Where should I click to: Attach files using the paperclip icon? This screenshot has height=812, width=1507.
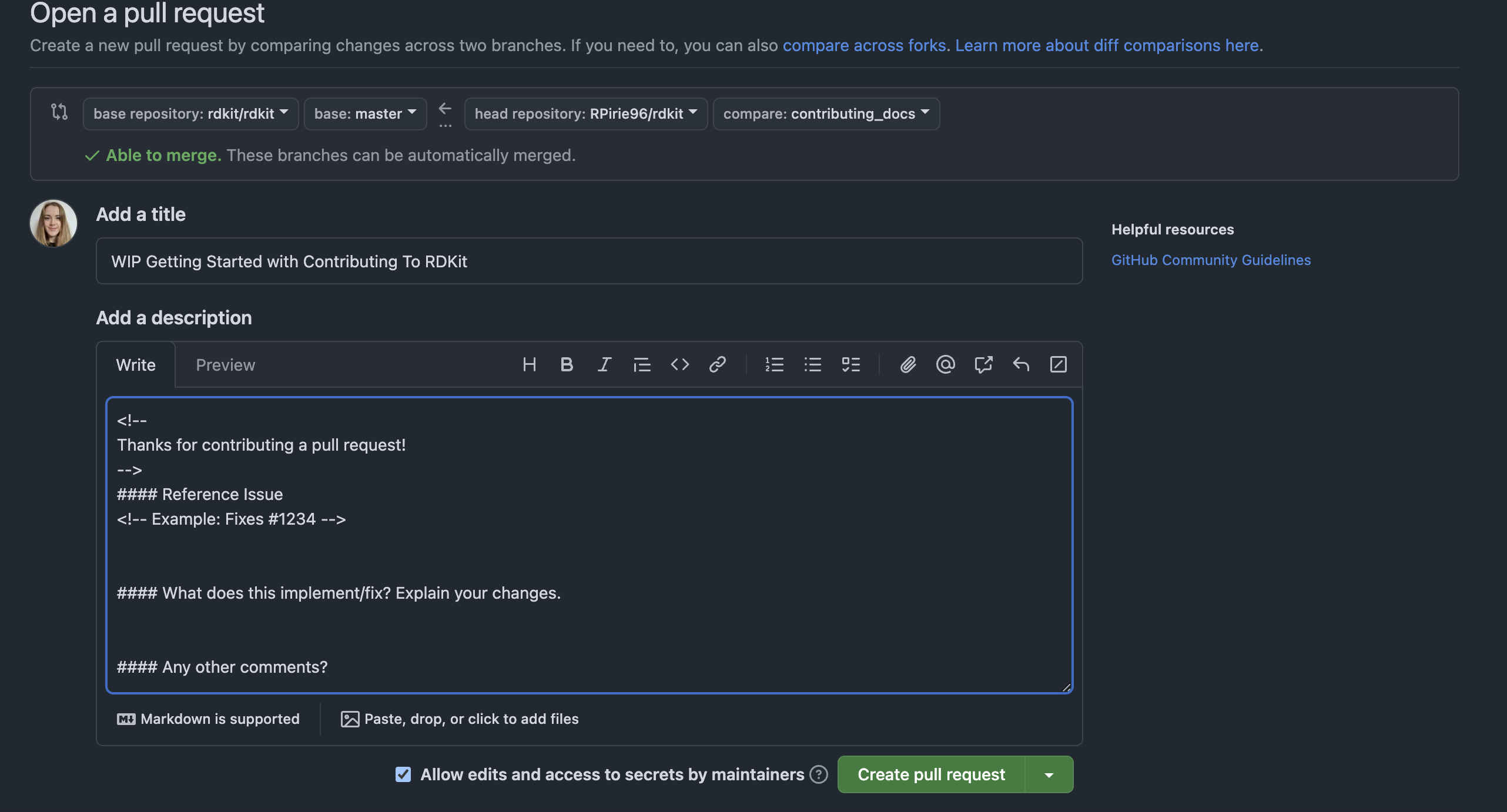coord(908,365)
